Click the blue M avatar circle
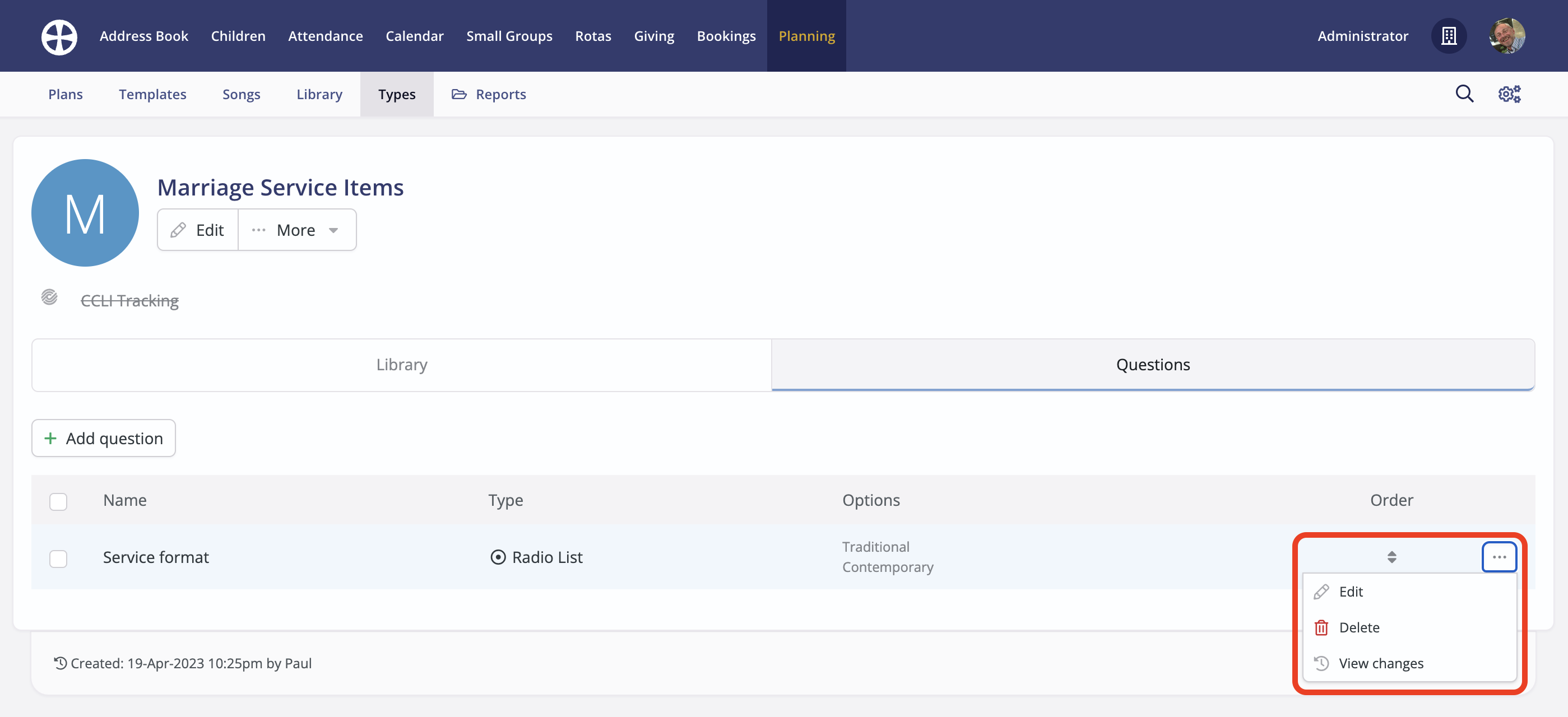This screenshot has height=717, width=1568. coord(85,213)
